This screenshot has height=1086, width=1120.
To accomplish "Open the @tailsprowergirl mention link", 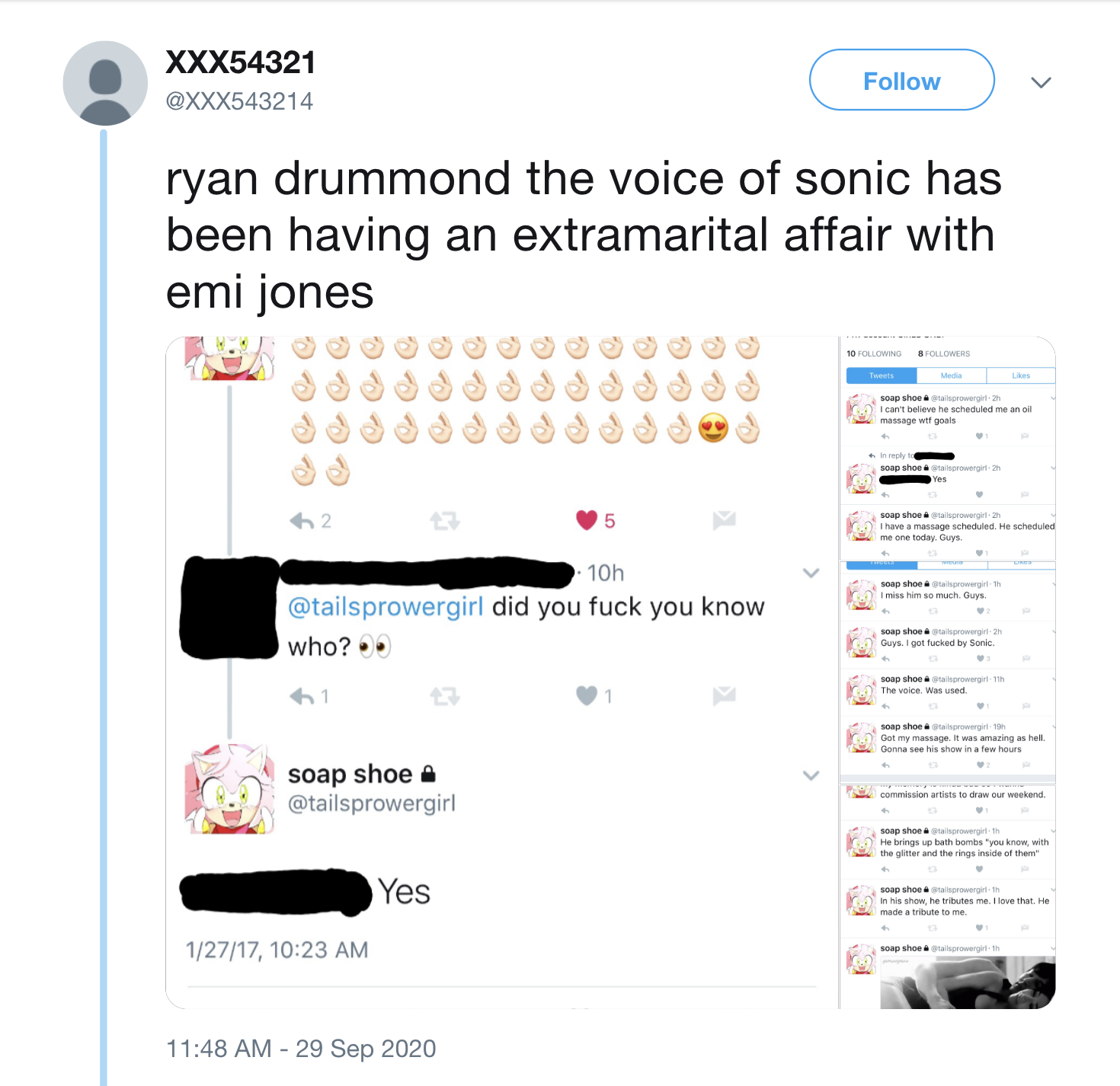I will click(x=386, y=606).
